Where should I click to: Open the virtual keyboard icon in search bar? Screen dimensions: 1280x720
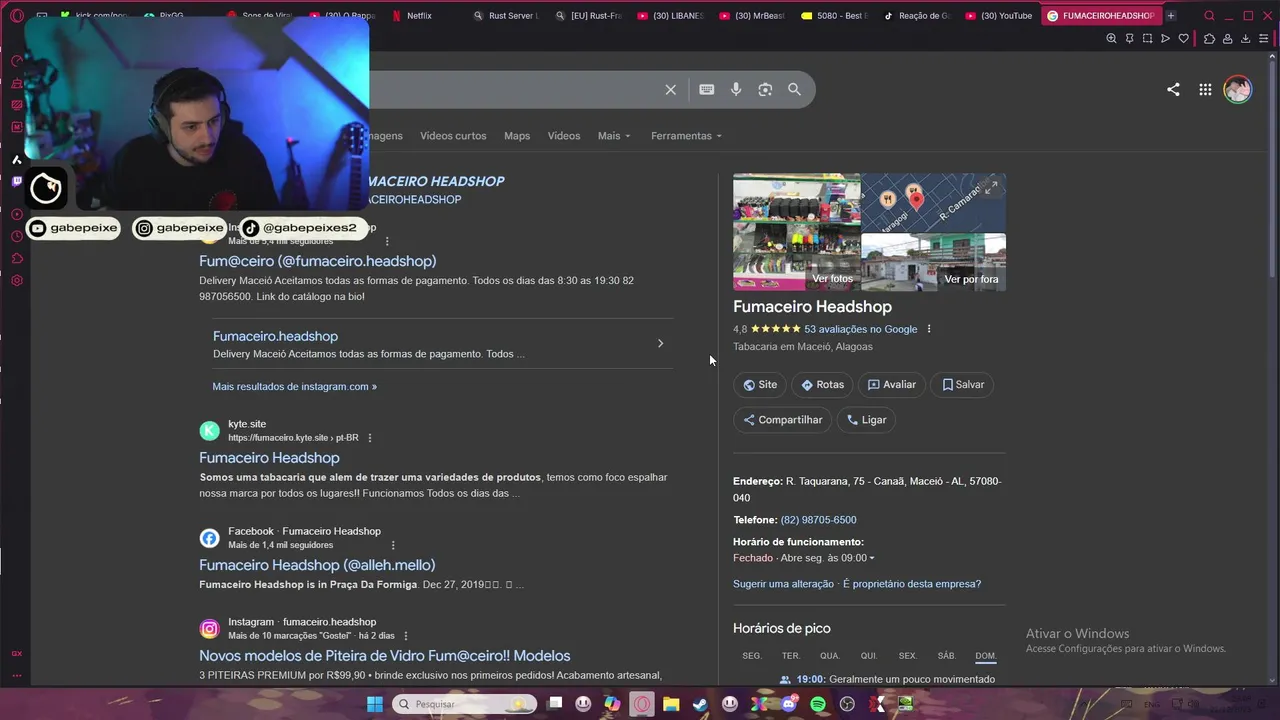(x=707, y=89)
